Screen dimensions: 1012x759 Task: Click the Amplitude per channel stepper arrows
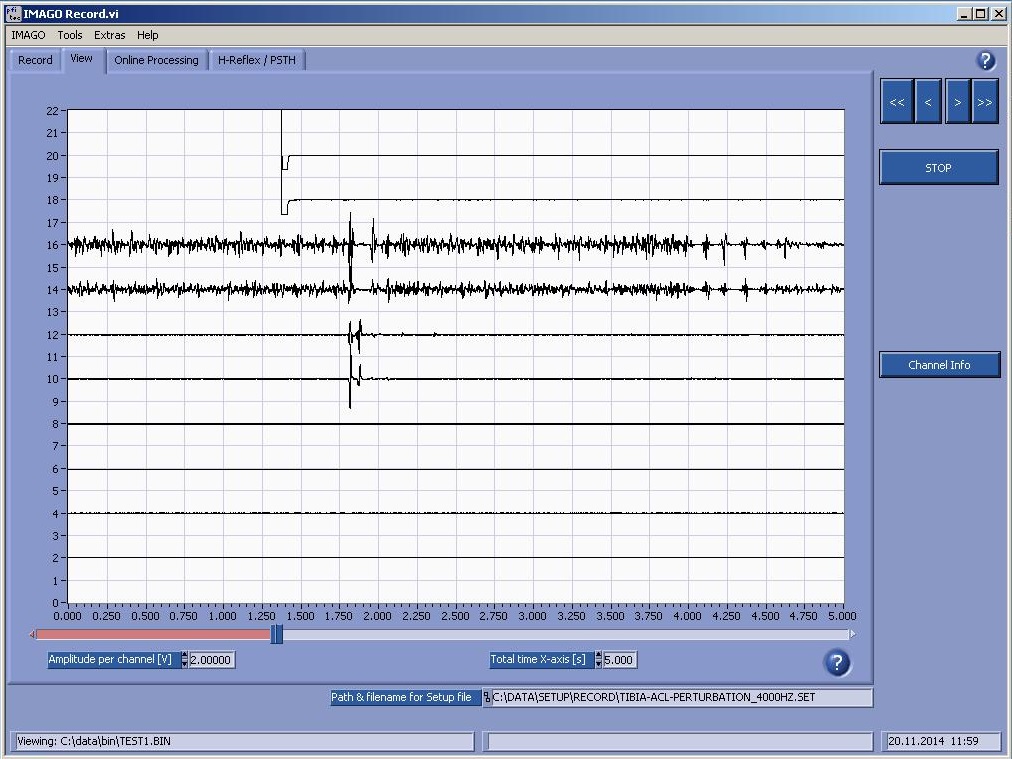[x=185, y=660]
